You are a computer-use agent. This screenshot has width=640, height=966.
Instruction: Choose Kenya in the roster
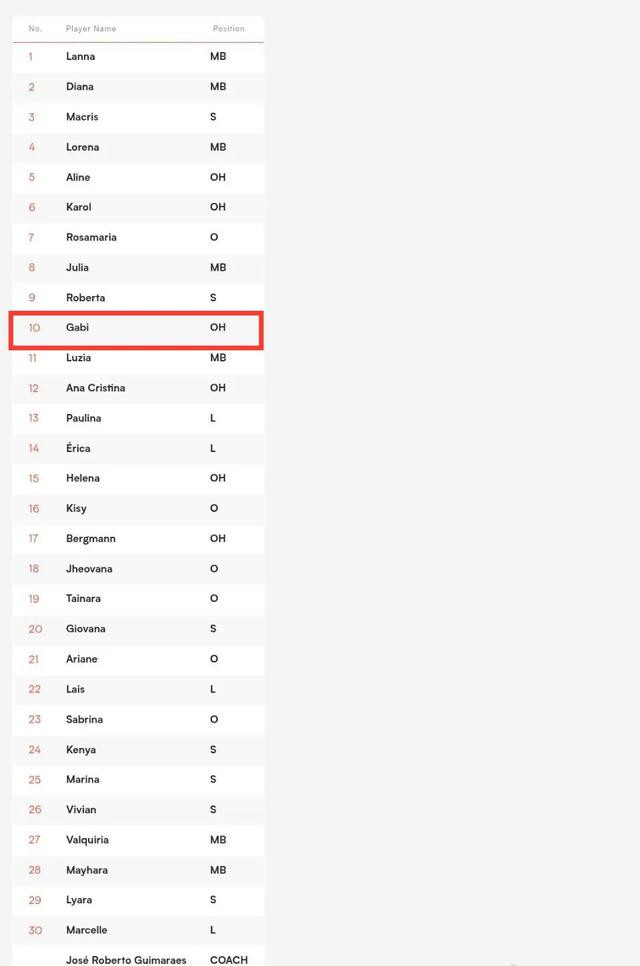coord(81,750)
